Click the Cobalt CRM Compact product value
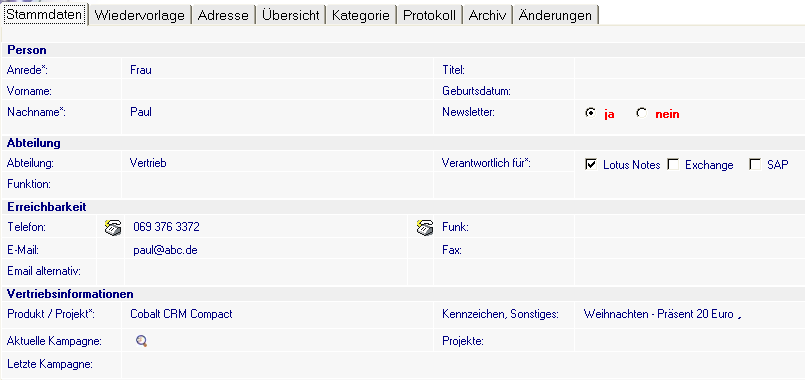 pyautogui.click(x=181, y=314)
